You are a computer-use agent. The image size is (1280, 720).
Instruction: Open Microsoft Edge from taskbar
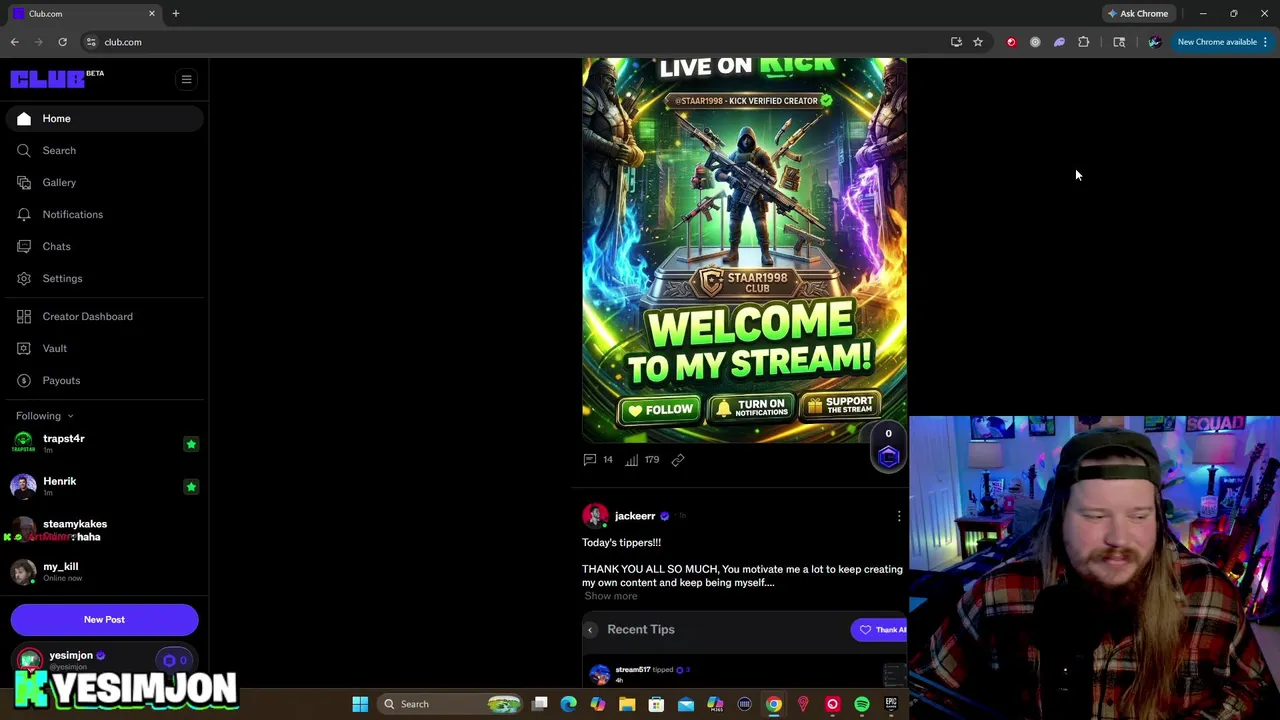click(x=568, y=704)
